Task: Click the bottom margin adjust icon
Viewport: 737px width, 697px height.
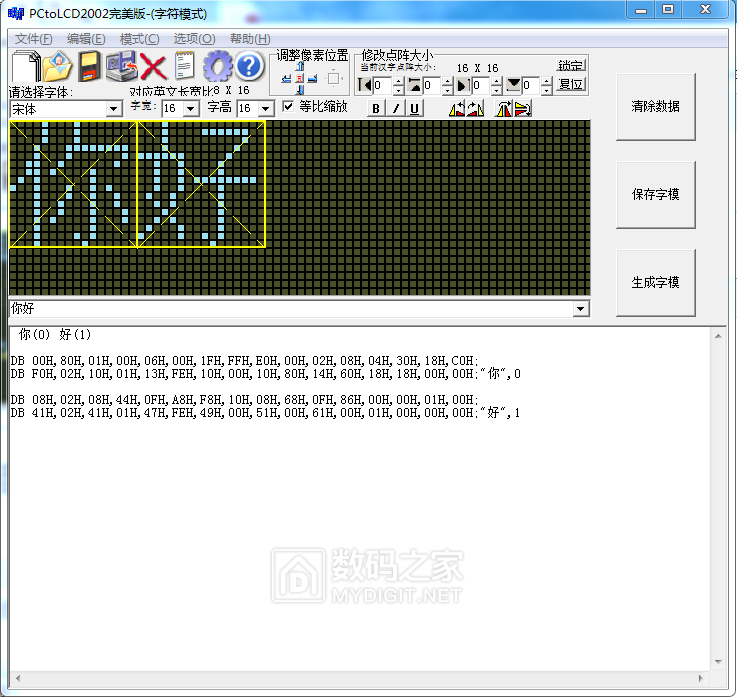Action: [x=513, y=85]
